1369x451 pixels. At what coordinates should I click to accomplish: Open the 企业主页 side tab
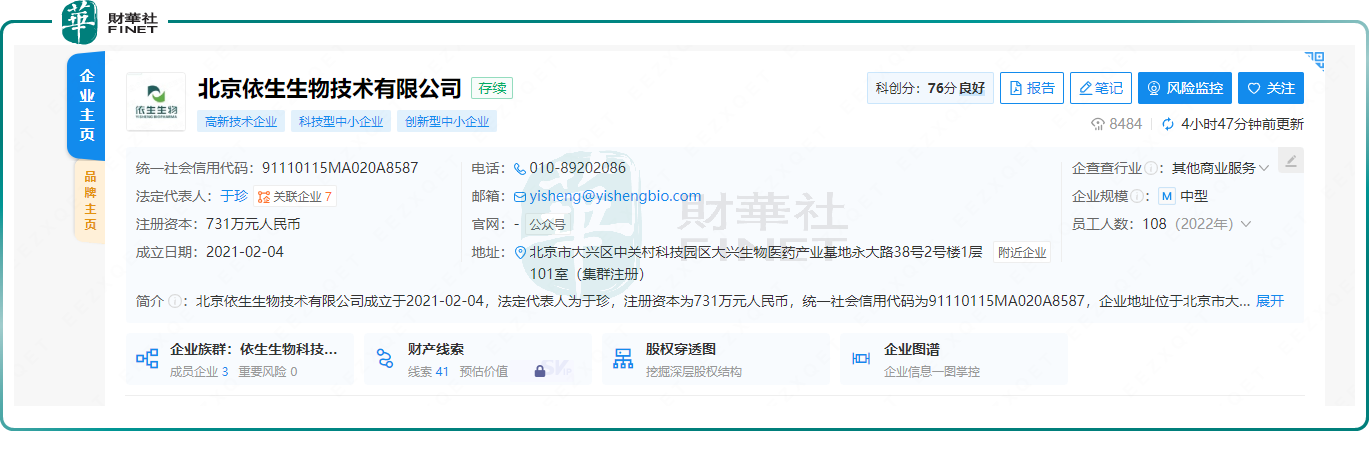[x=86, y=105]
